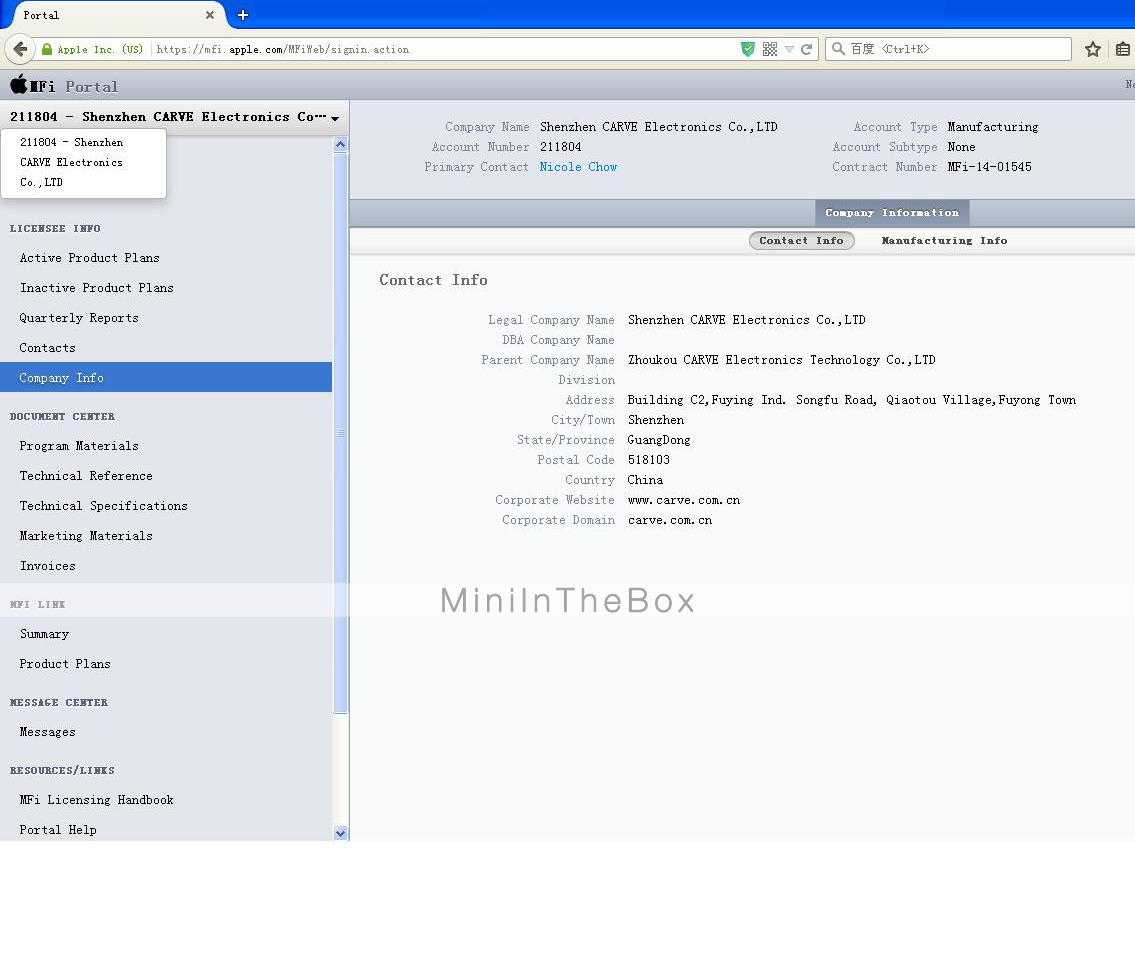The height and width of the screenshot is (957, 1135).
Task: Click the QR code icon in address bar
Action: pos(770,49)
